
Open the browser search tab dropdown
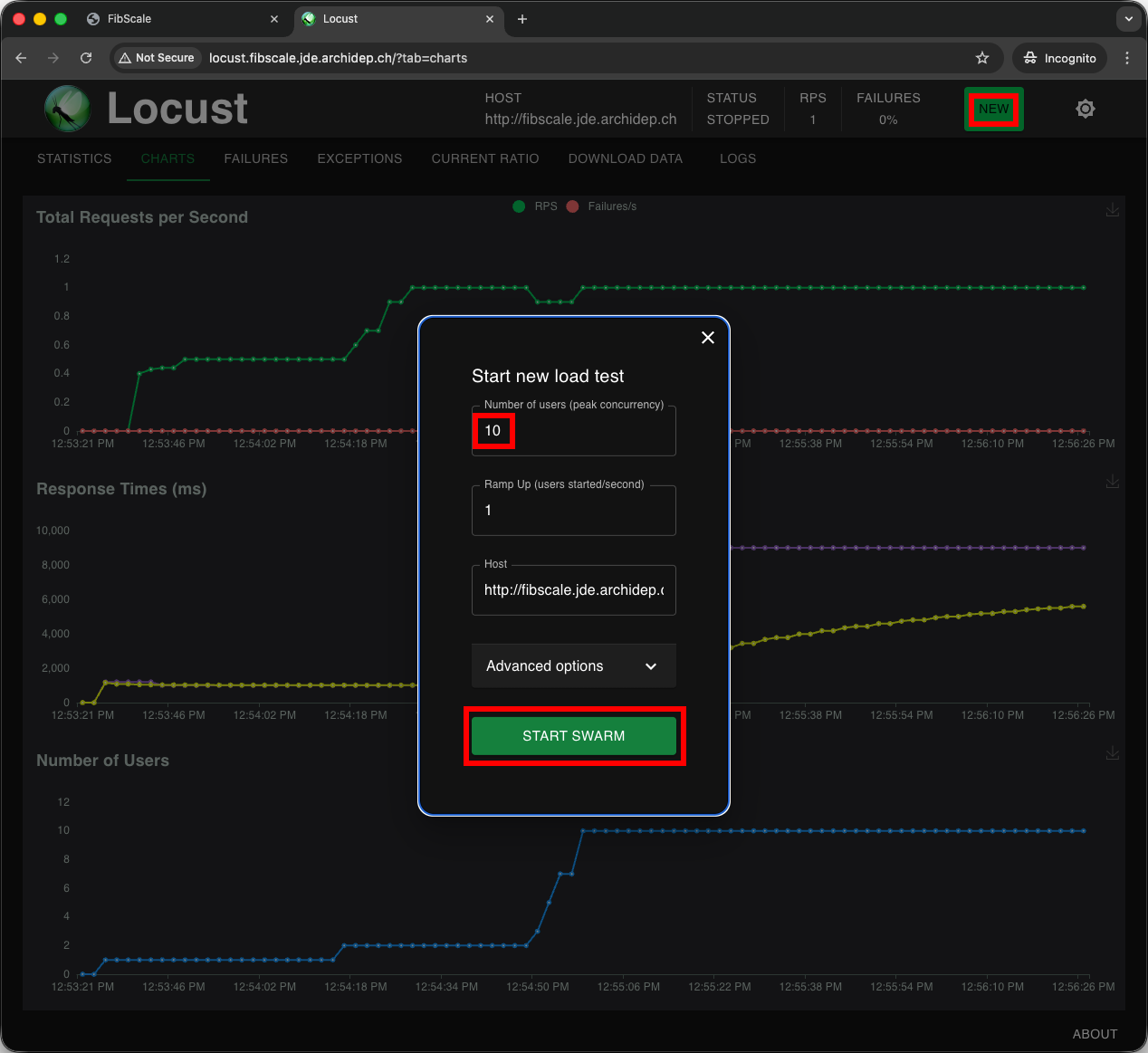(x=1128, y=19)
